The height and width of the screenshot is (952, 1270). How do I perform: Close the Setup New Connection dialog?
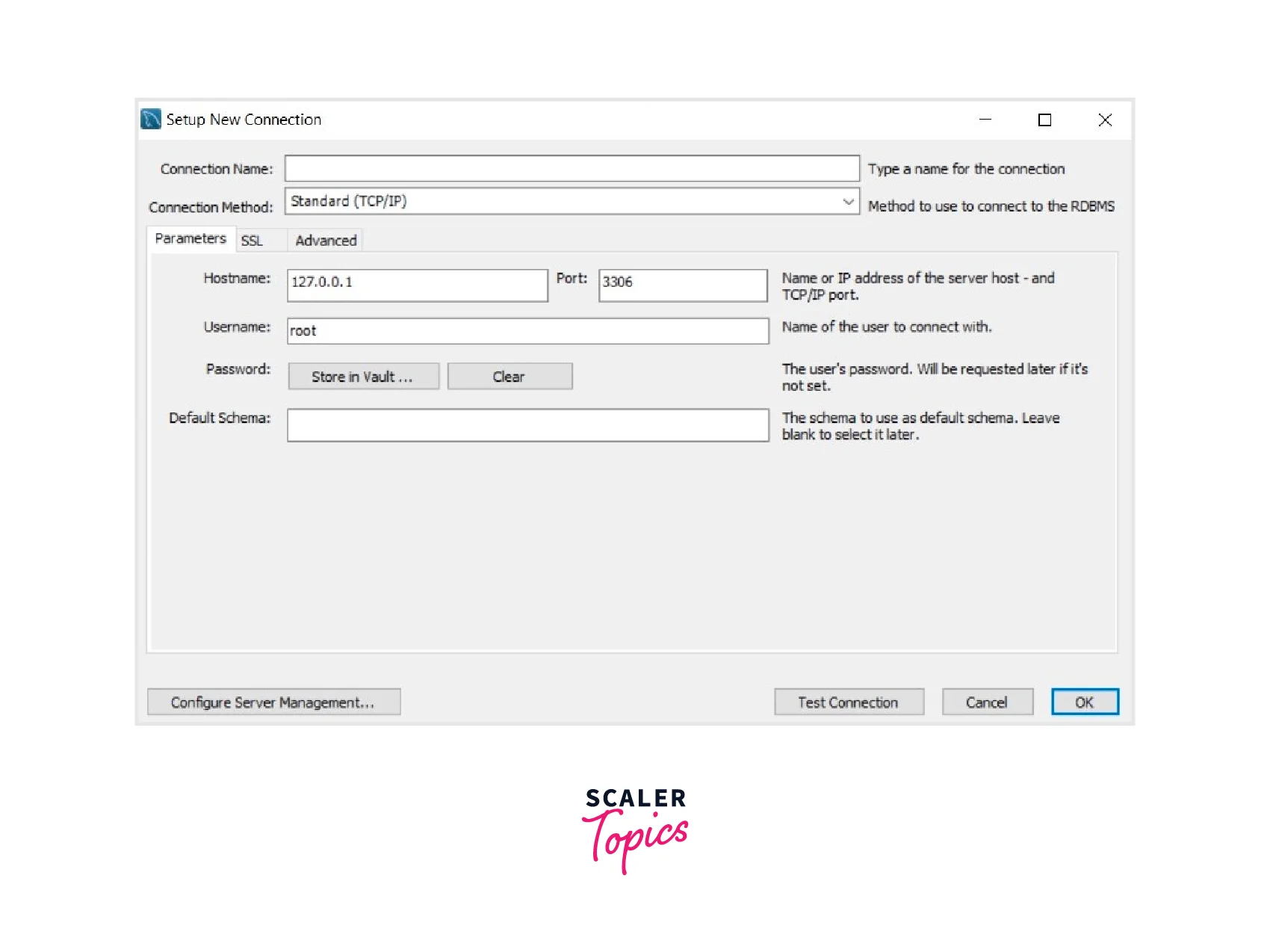pyautogui.click(x=1105, y=120)
